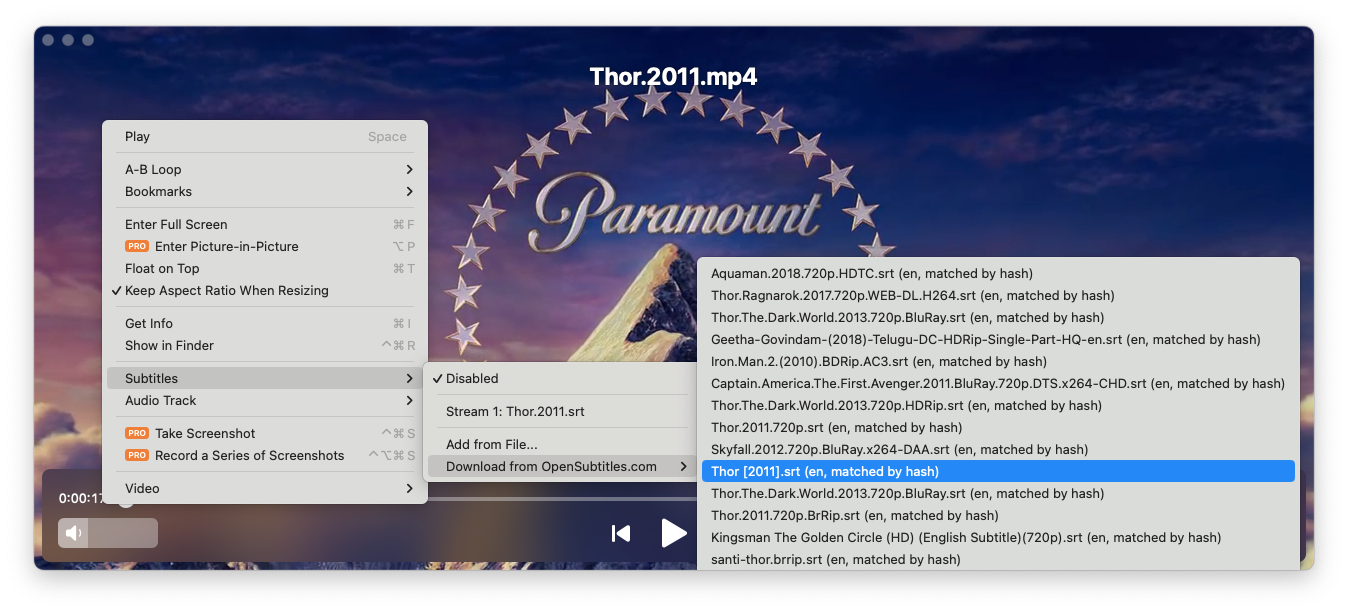Viewport: 1348px width, 612px height.
Task: Choose Enter Picture-in-Picture option
Action: (265, 246)
